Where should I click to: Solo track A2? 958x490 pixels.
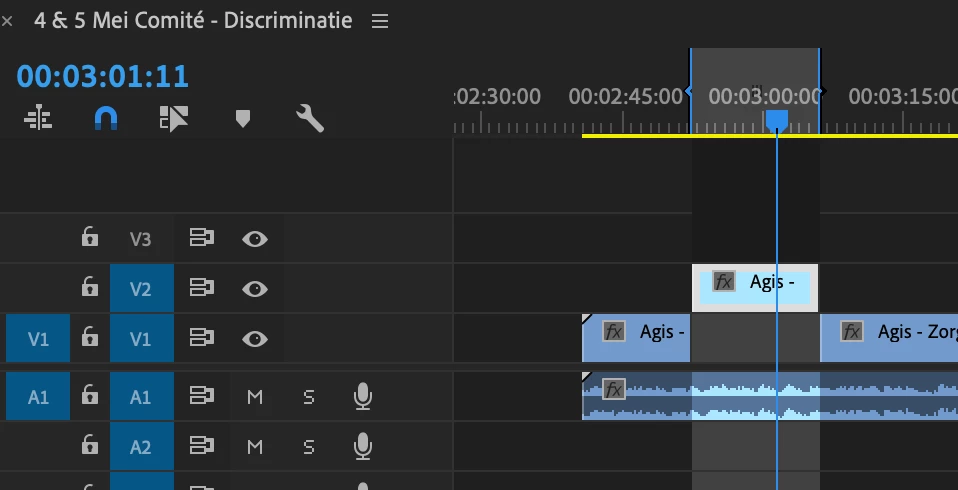point(309,447)
